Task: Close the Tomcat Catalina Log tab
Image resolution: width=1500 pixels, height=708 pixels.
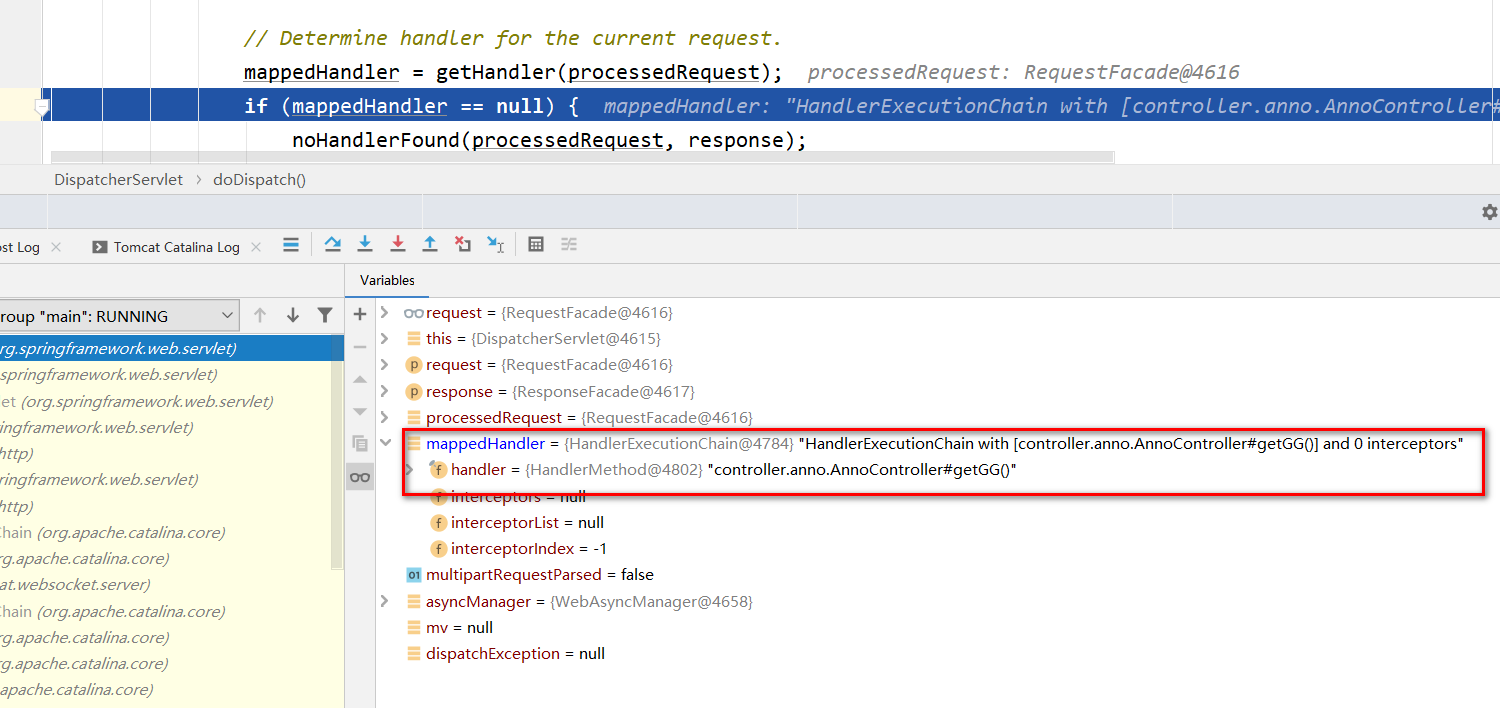Action: tap(256, 247)
